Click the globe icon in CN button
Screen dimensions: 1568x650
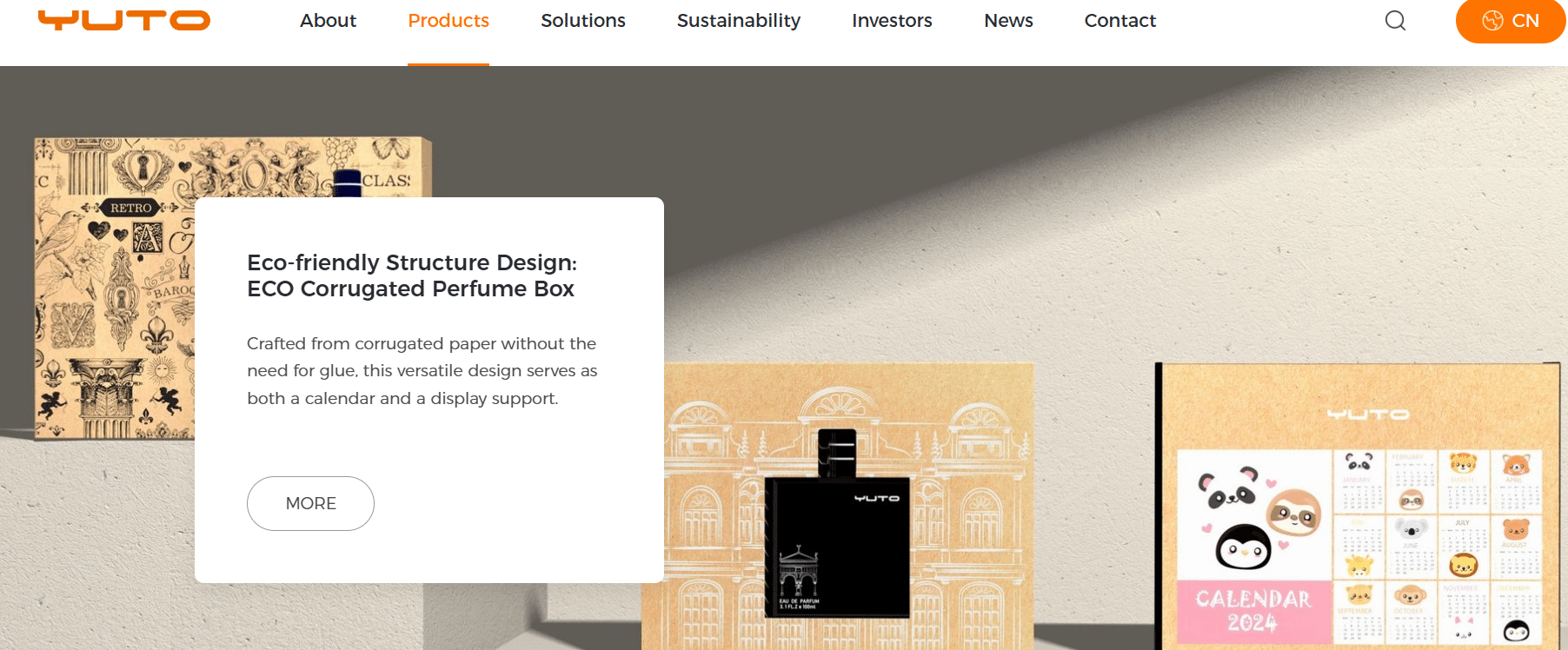coord(1492,21)
